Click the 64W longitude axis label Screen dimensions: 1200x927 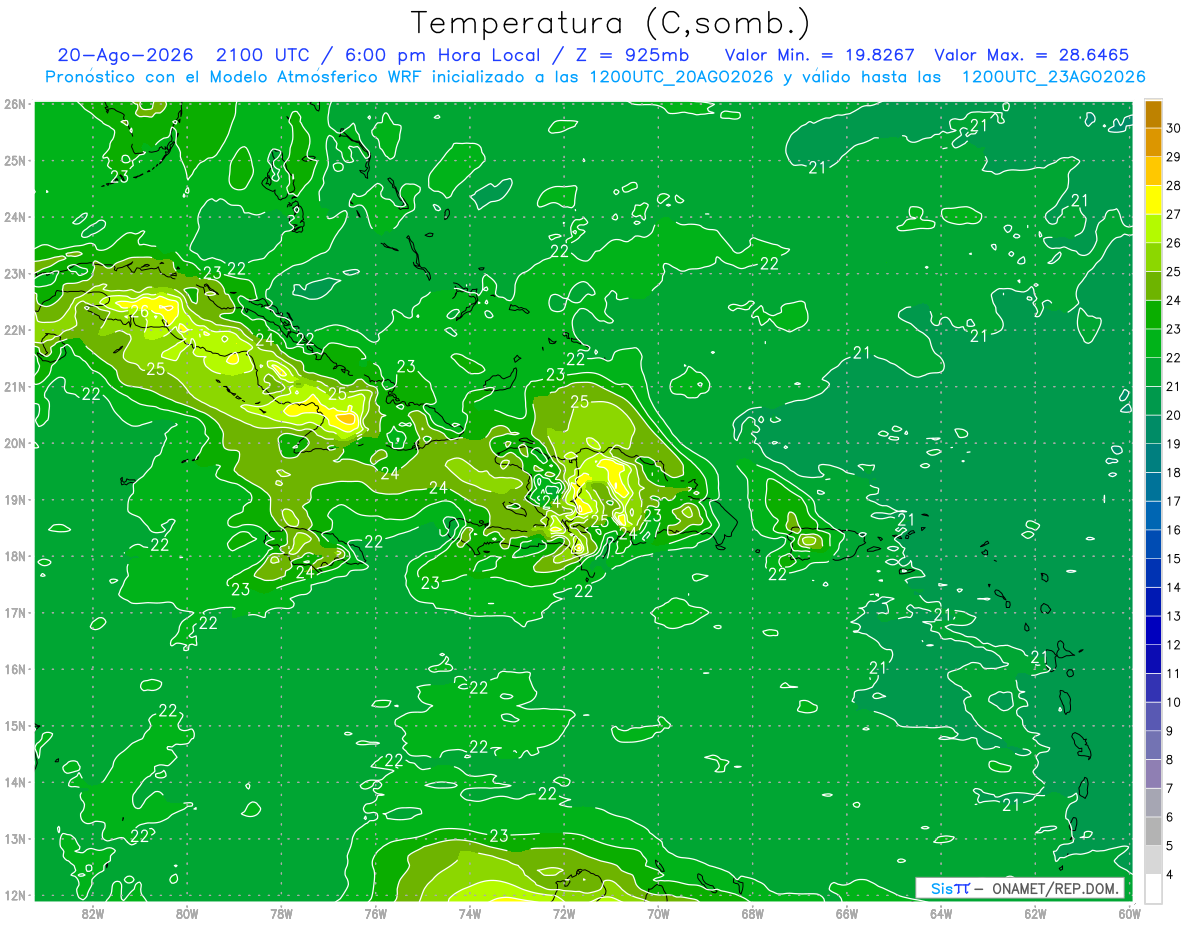tap(941, 913)
